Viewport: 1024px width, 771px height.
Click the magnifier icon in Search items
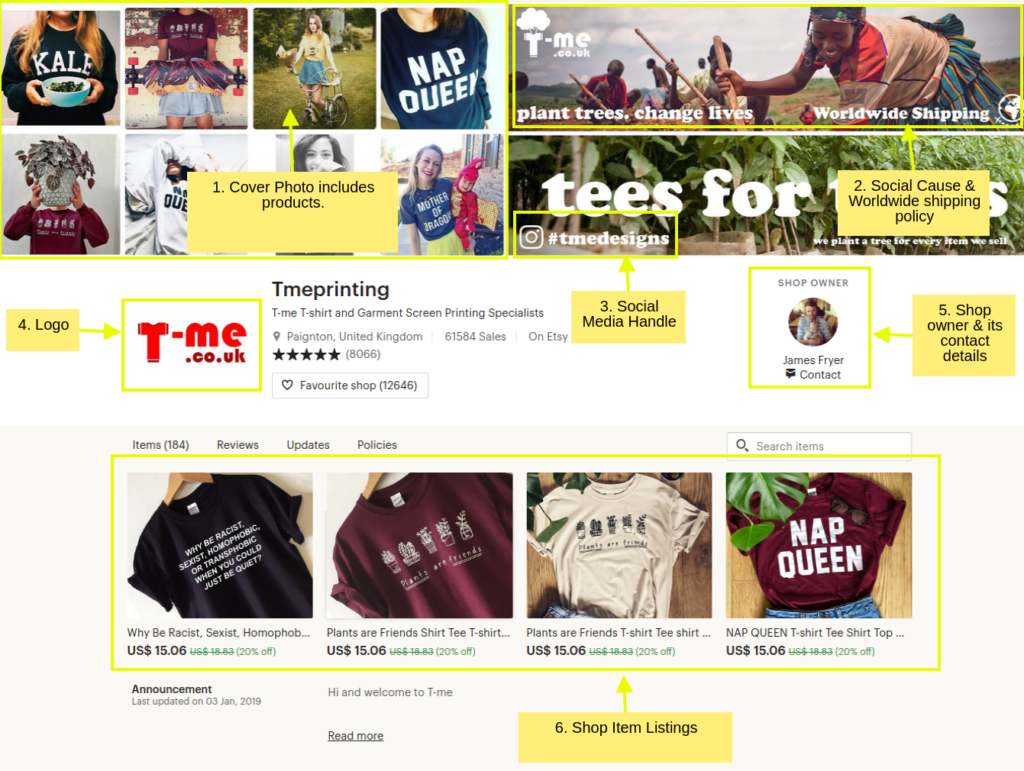[742, 445]
